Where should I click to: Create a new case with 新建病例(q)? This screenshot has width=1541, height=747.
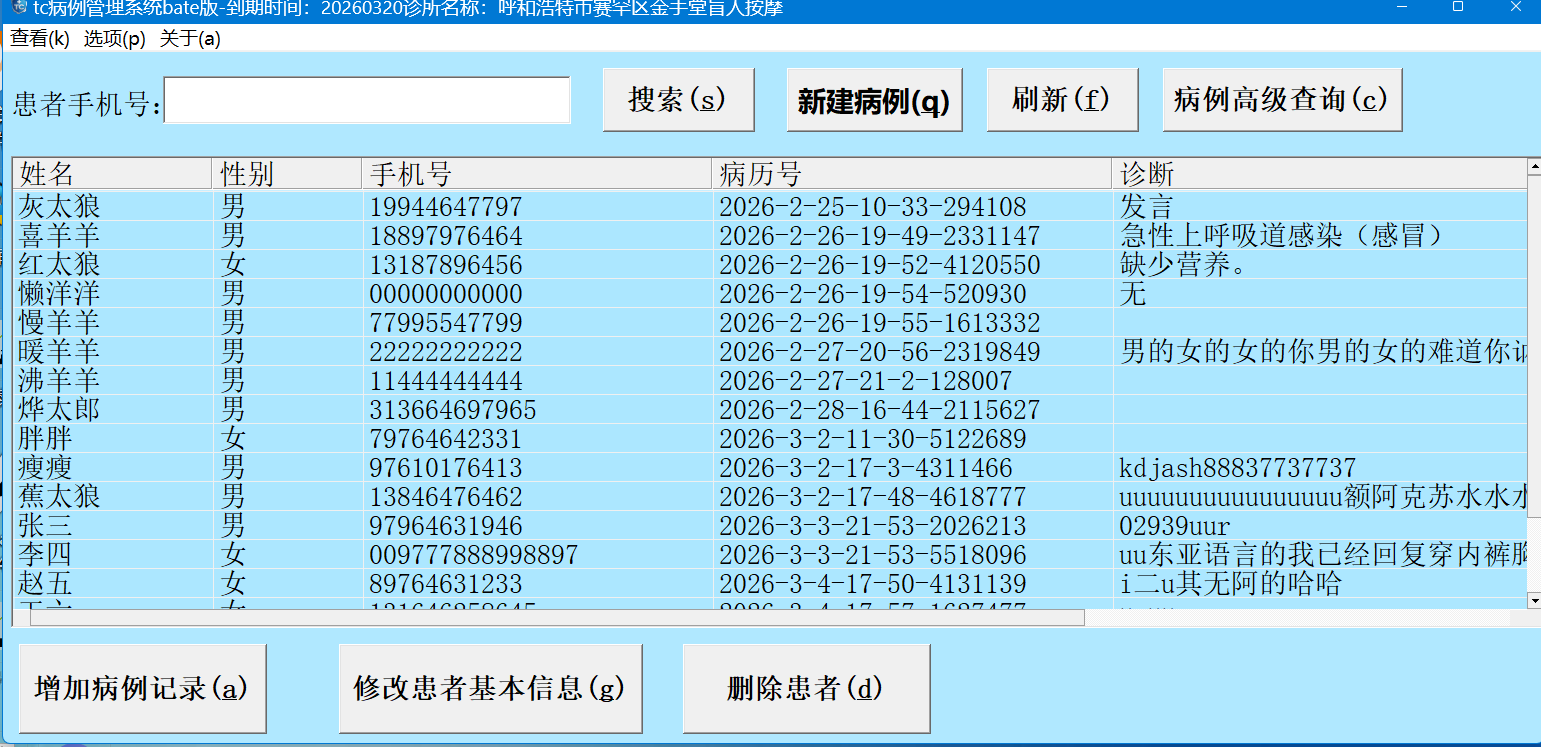point(874,99)
